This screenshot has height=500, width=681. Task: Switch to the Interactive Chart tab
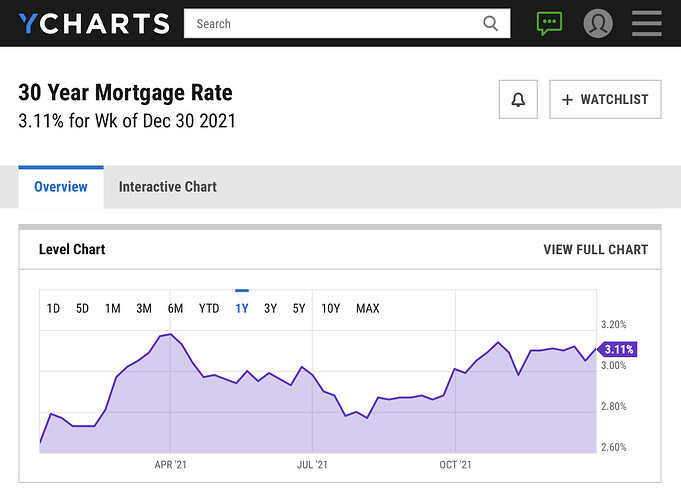[x=168, y=187]
